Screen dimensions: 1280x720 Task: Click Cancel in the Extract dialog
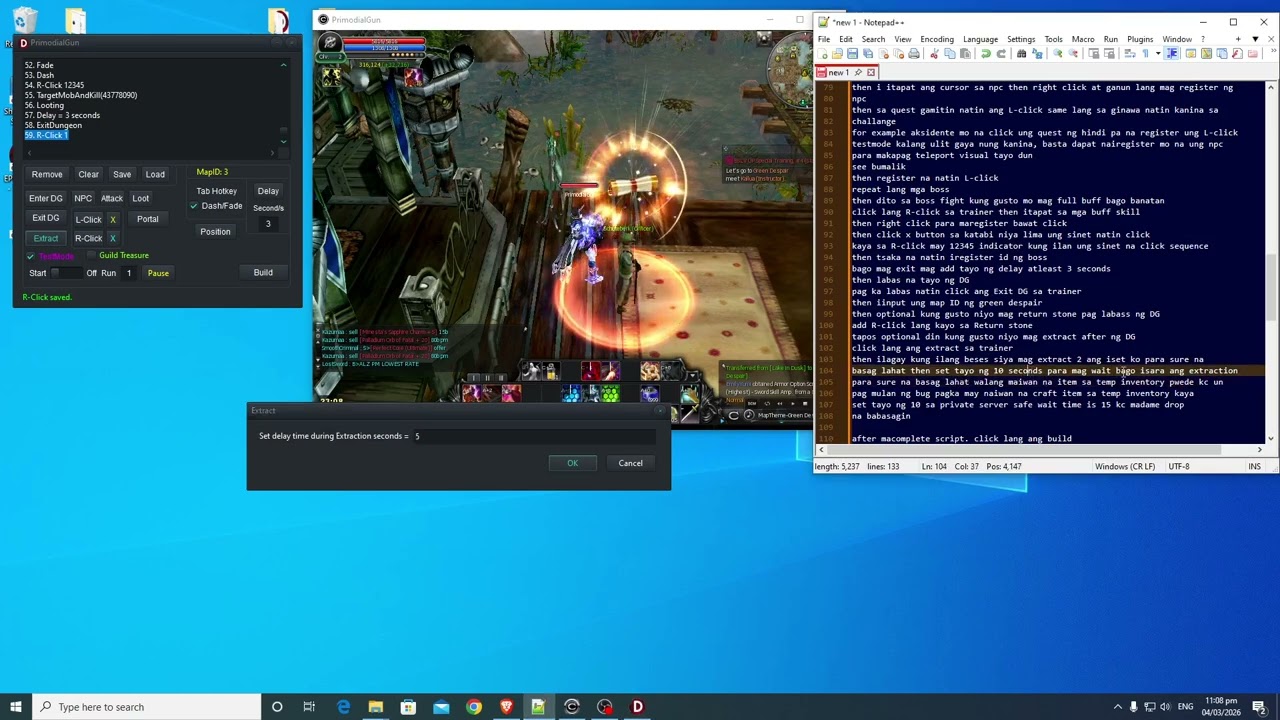click(630, 463)
